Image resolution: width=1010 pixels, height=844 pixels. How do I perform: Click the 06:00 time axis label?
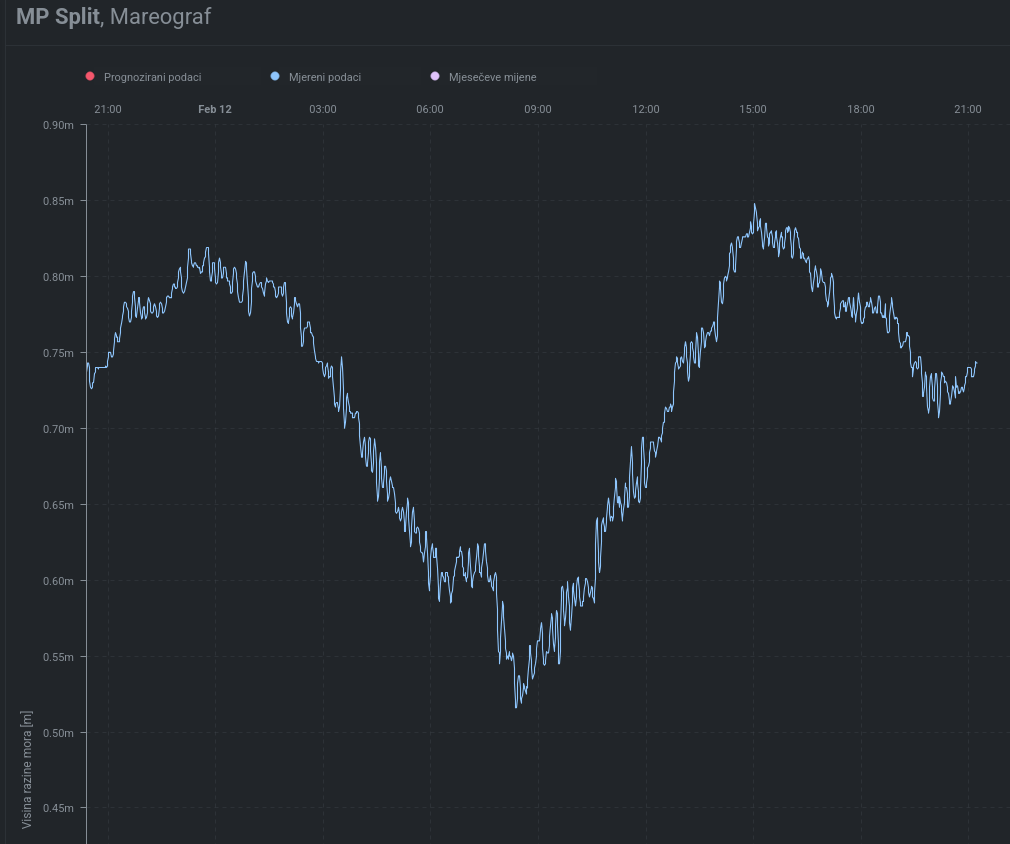430,109
